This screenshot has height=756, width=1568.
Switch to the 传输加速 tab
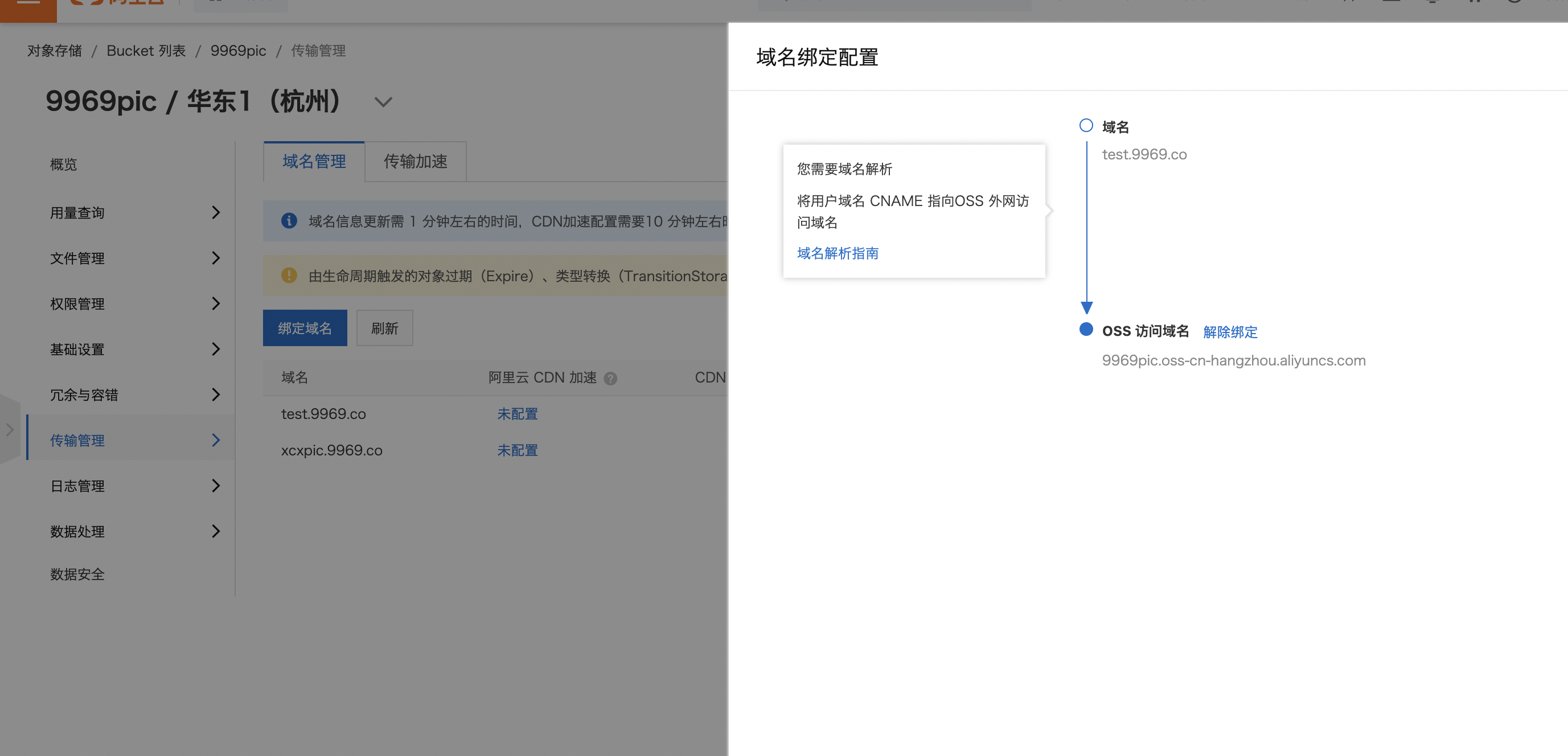(x=416, y=161)
